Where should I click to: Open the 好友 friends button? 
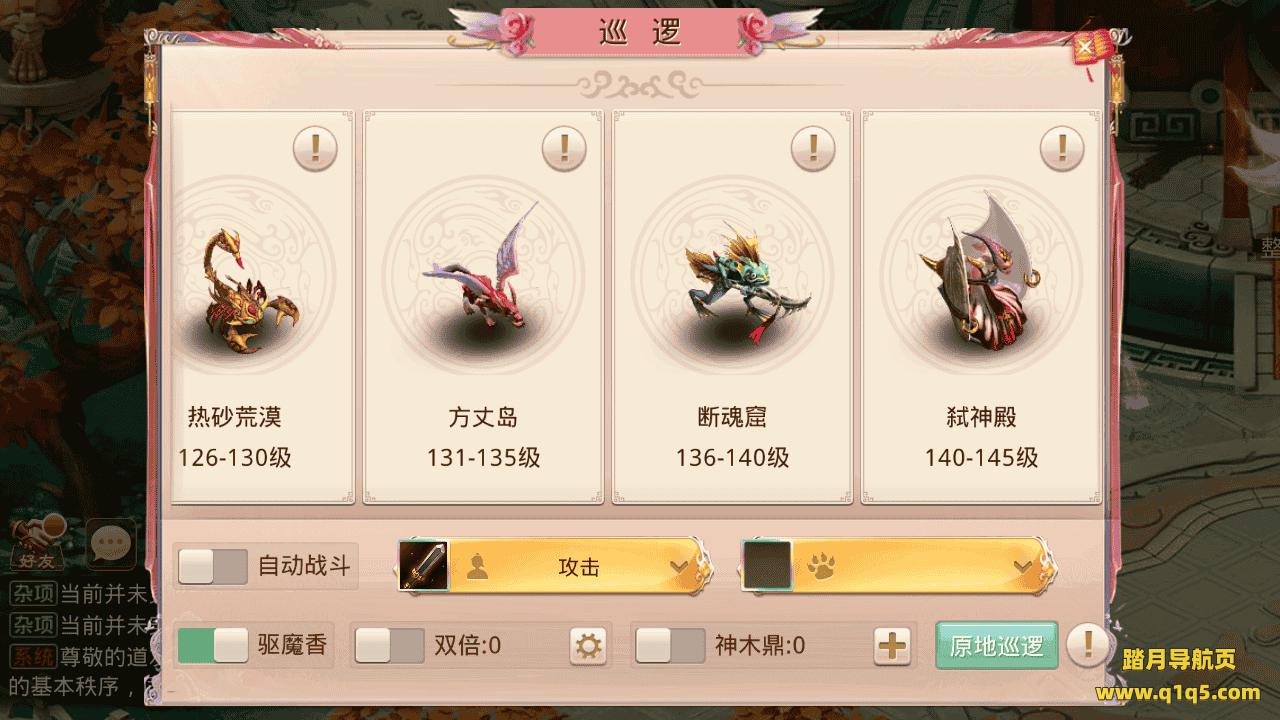41,545
